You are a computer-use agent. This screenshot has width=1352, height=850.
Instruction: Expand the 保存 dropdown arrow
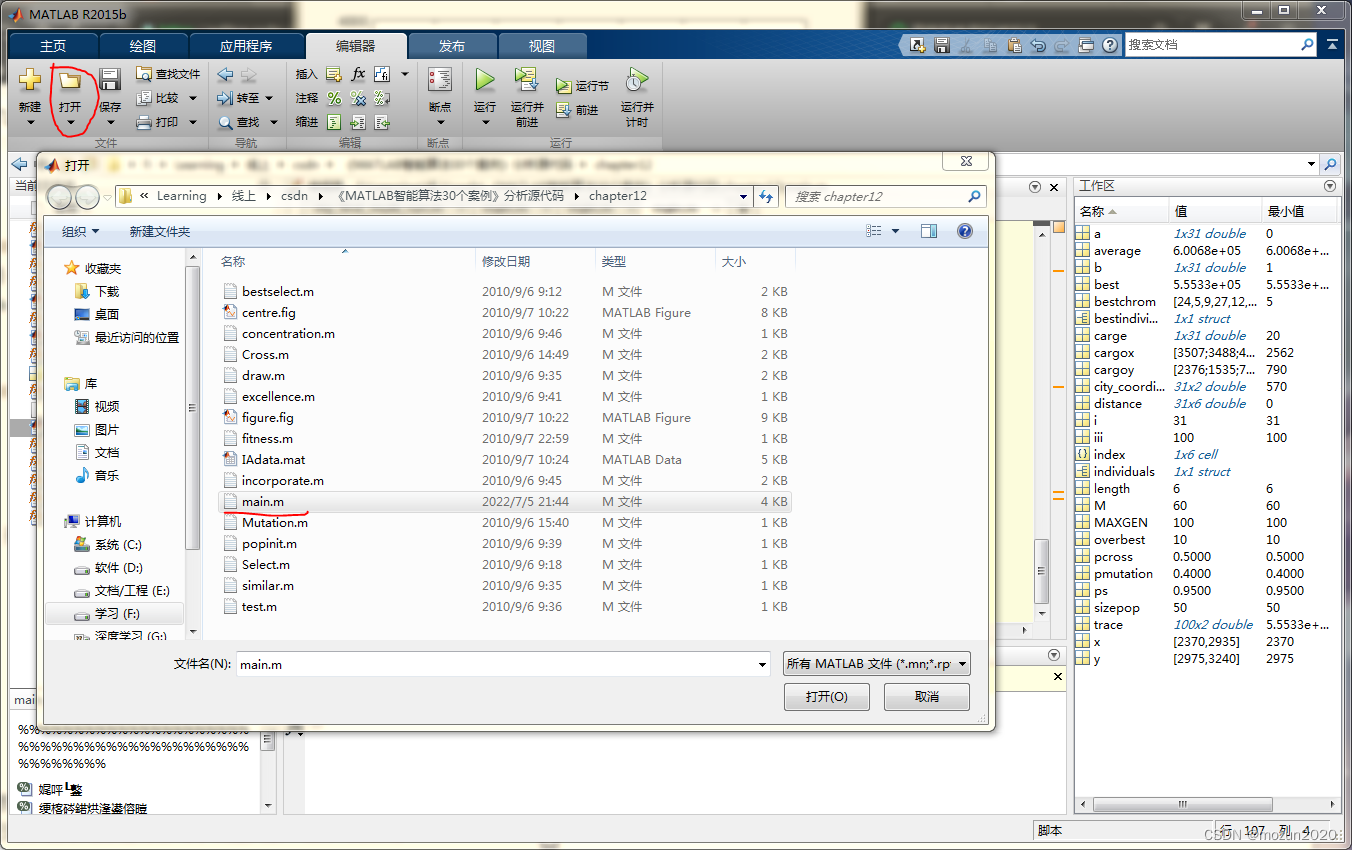tap(110, 123)
